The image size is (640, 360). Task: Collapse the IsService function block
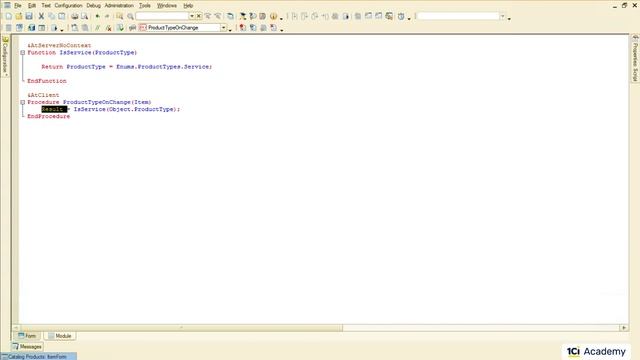pyautogui.click(x=22, y=53)
